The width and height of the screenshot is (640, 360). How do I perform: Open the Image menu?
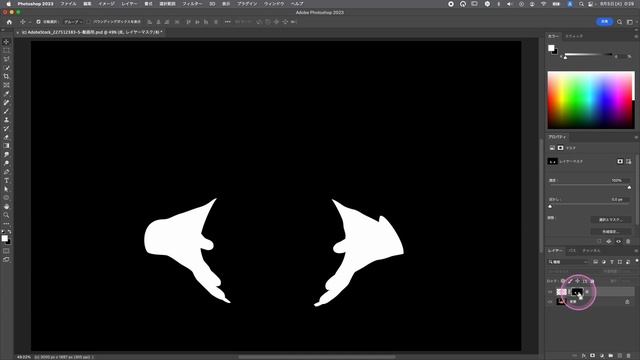[107, 4]
